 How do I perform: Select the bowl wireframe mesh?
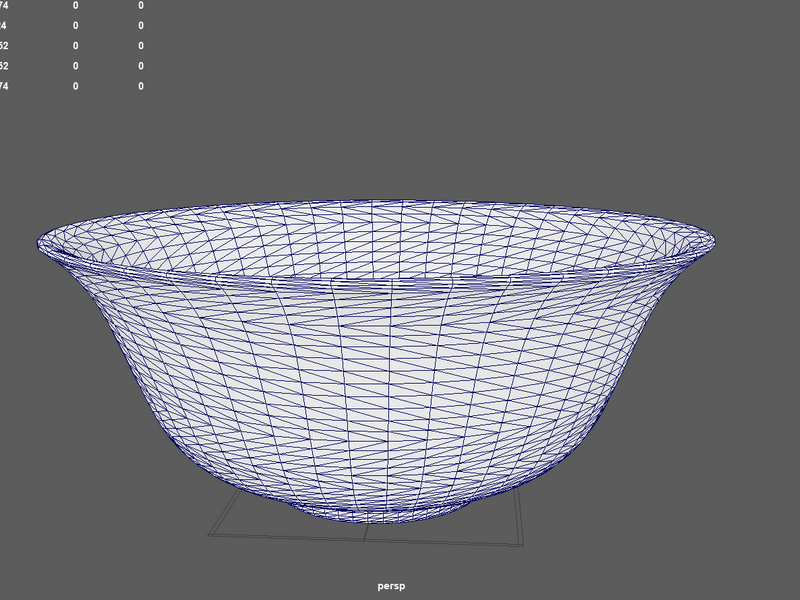[x=376, y=361]
